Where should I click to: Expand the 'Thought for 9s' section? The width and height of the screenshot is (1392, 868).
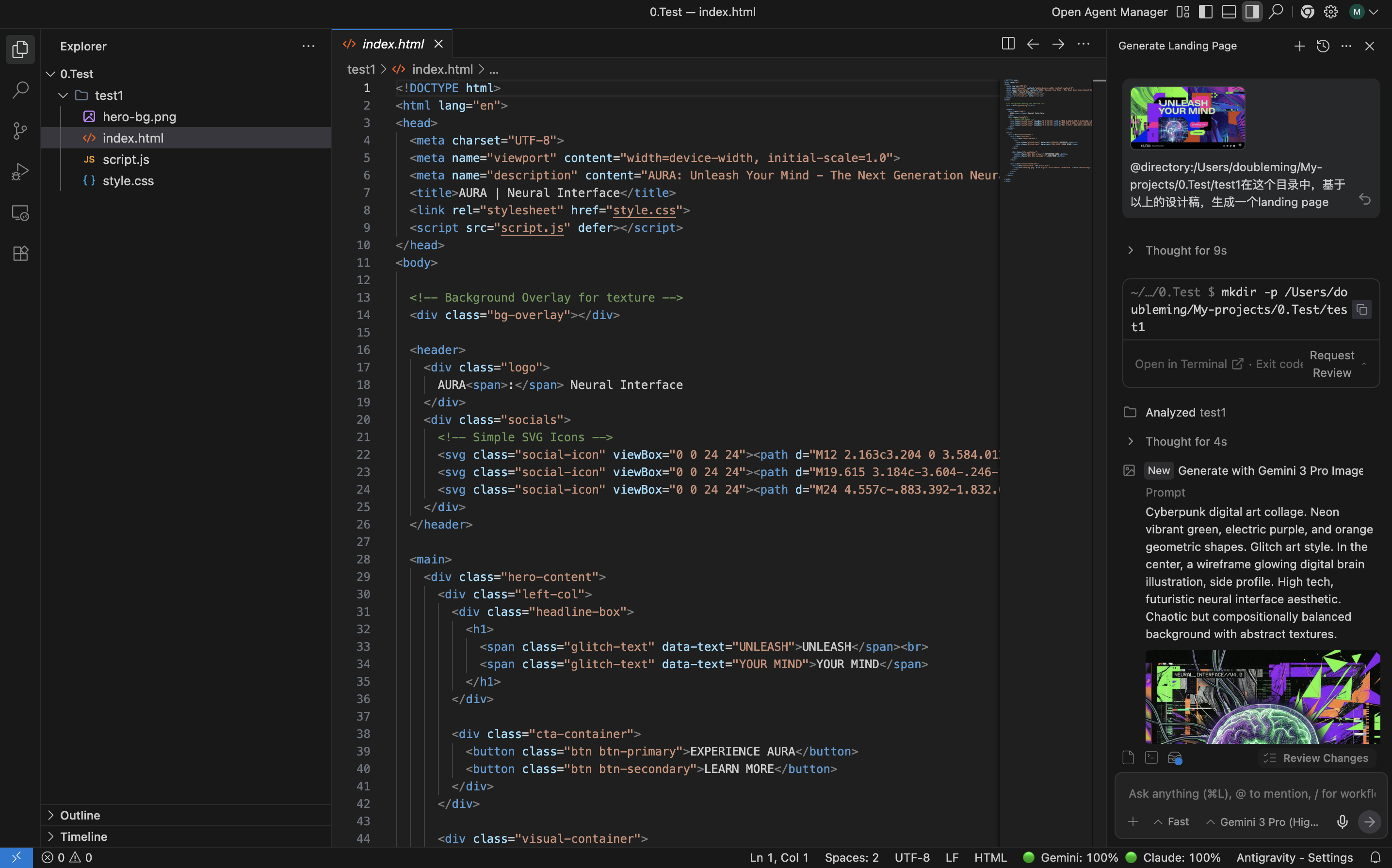coord(1185,250)
